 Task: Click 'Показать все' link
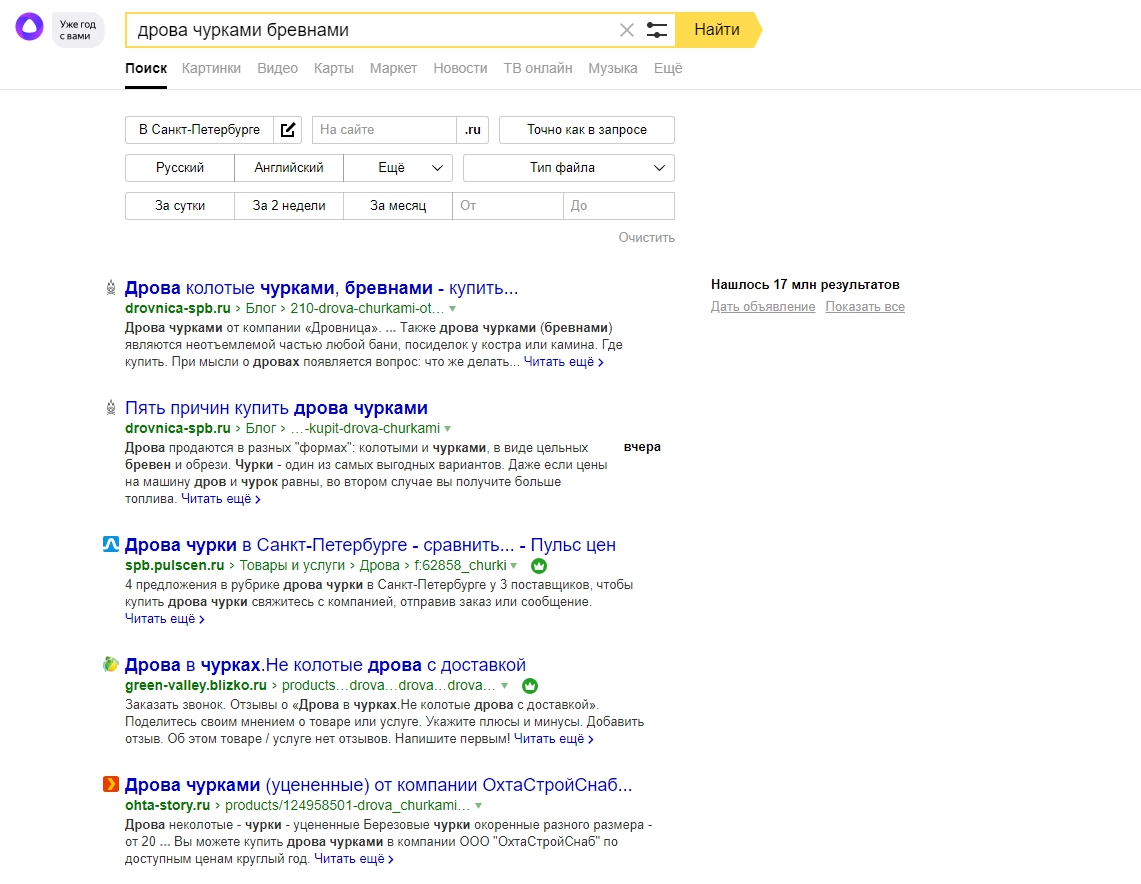point(865,306)
